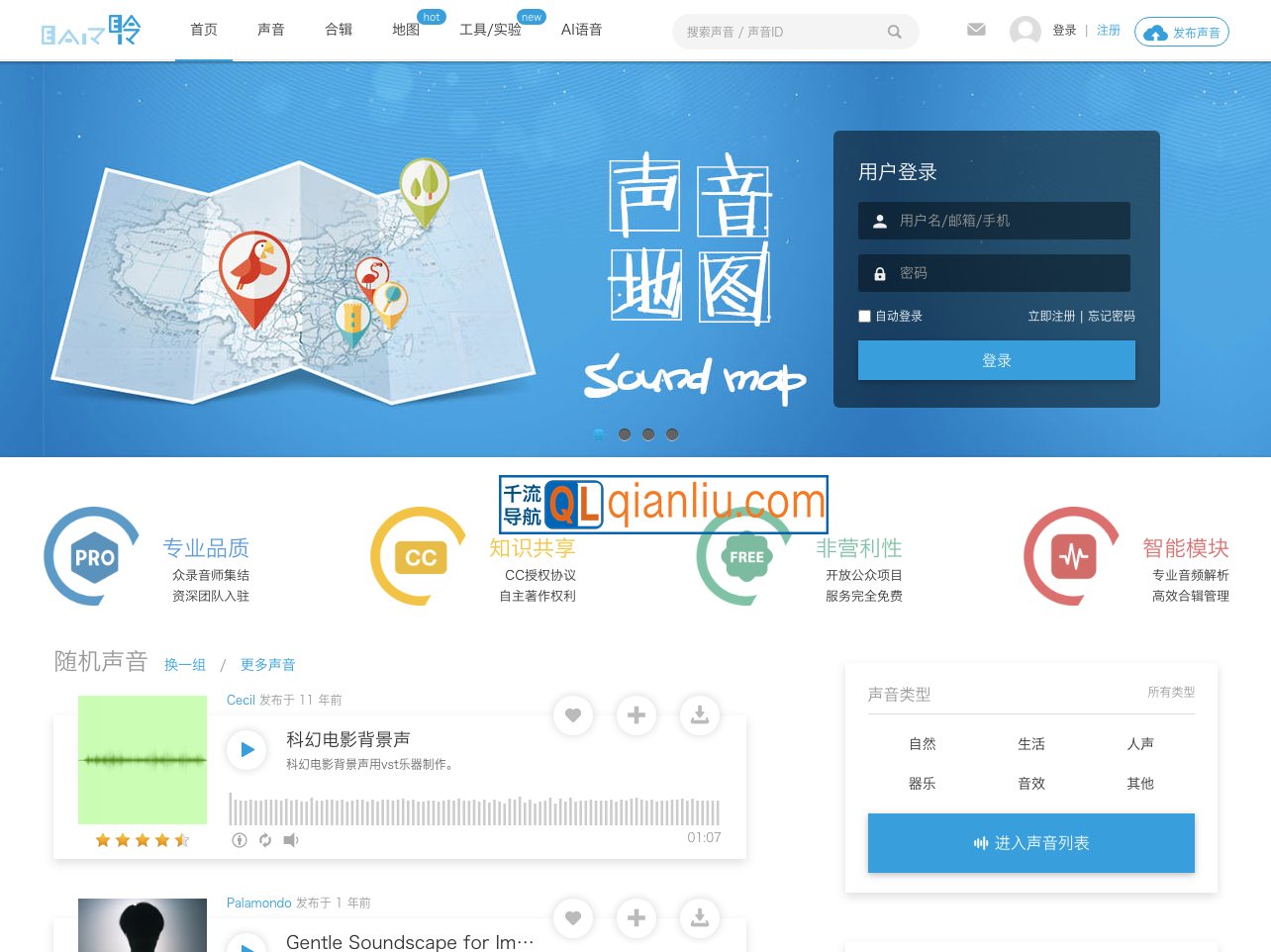The image size is (1271, 952).
Task: Enable 自动登录 auto-login checkbox
Action: pyautogui.click(x=864, y=316)
